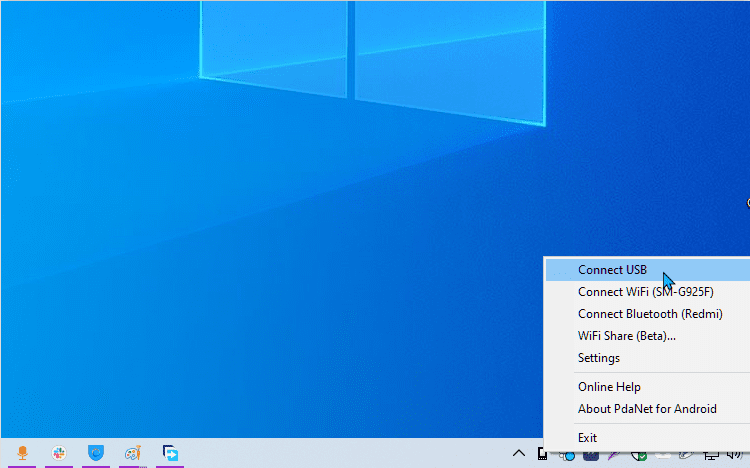The width and height of the screenshot is (750, 468).
Task: Choose Connect Bluetooth (Redmi)
Action: coord(648,314)
